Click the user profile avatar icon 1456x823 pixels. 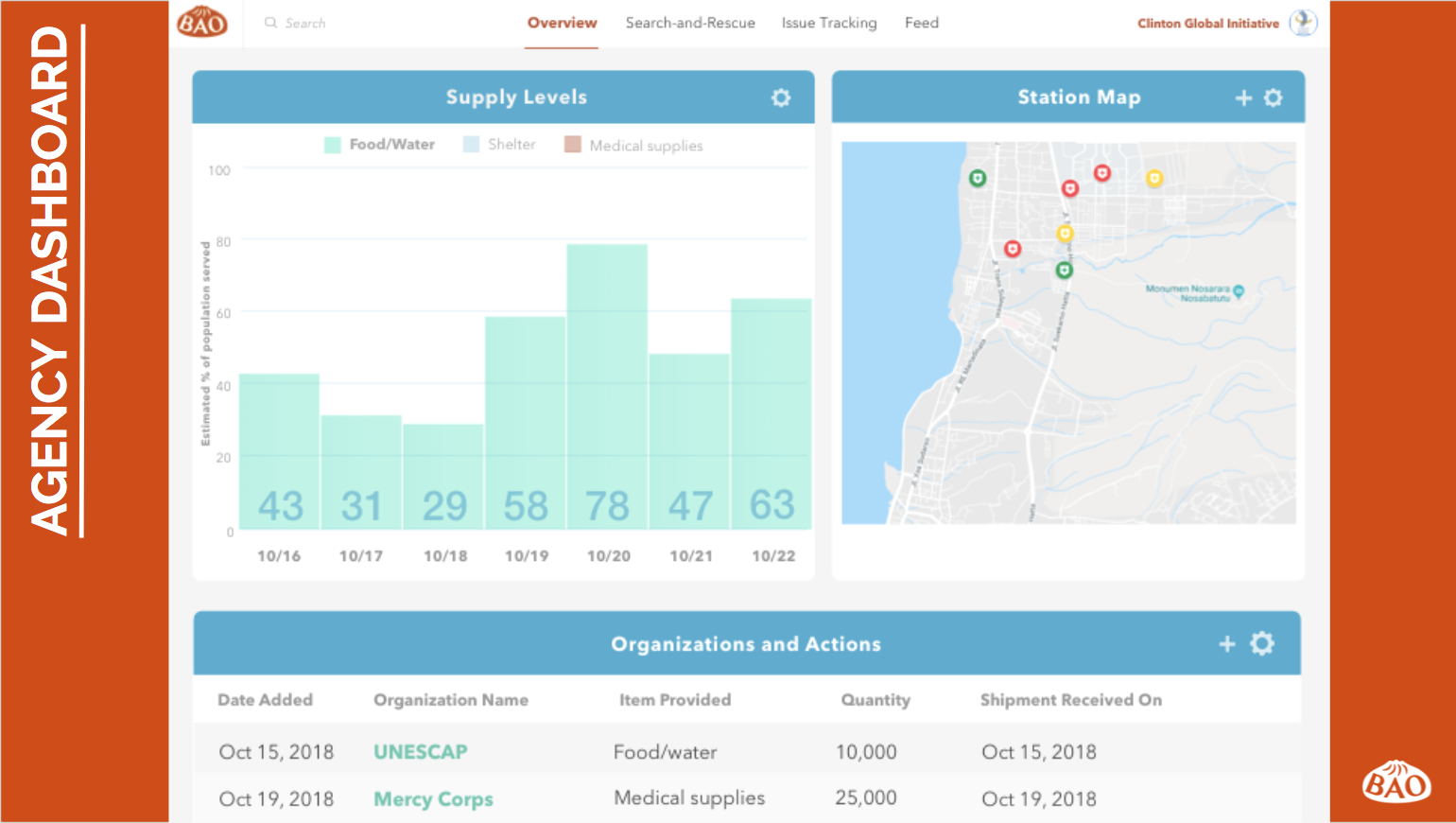[1303, 23]
